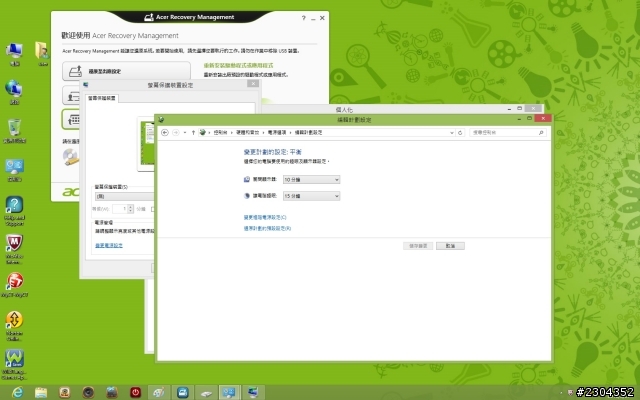Click 變更電源設定 link in screen saver dialog

pyautogui.click(x=109, y=245)
